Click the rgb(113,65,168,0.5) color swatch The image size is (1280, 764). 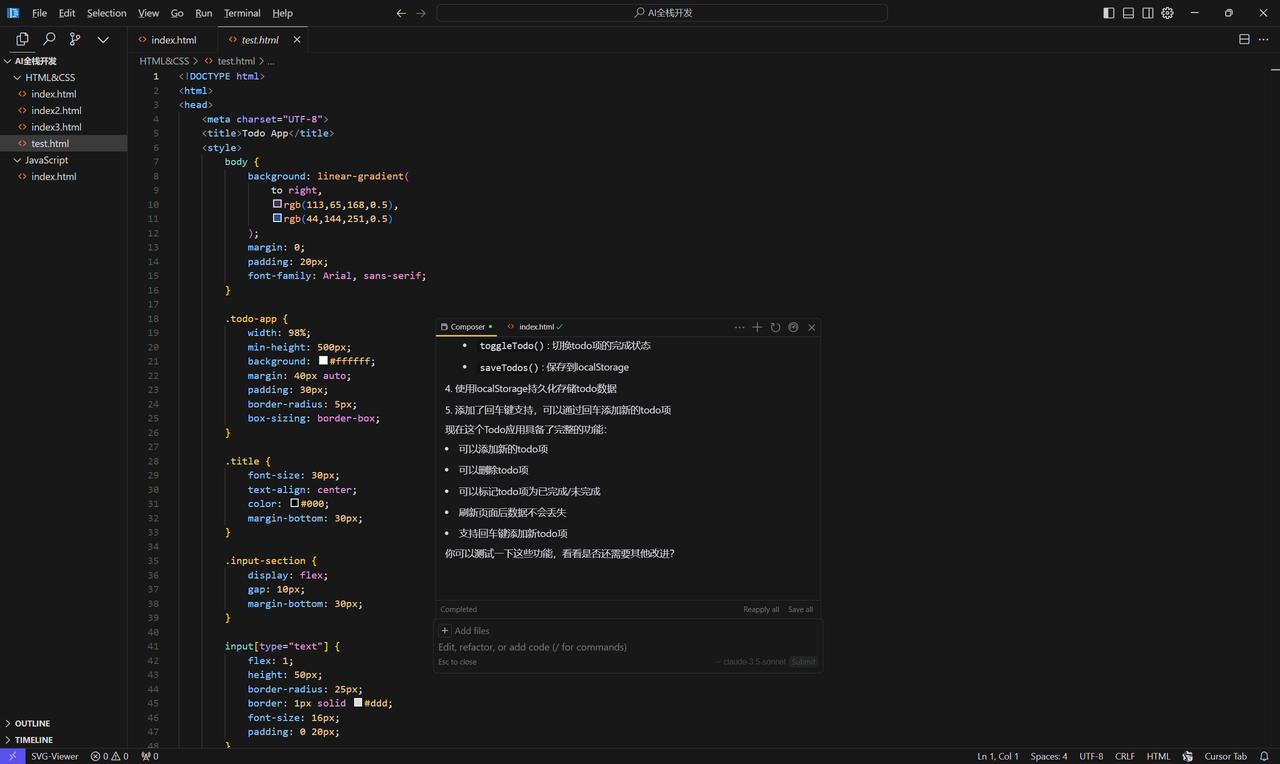(277, 204)
